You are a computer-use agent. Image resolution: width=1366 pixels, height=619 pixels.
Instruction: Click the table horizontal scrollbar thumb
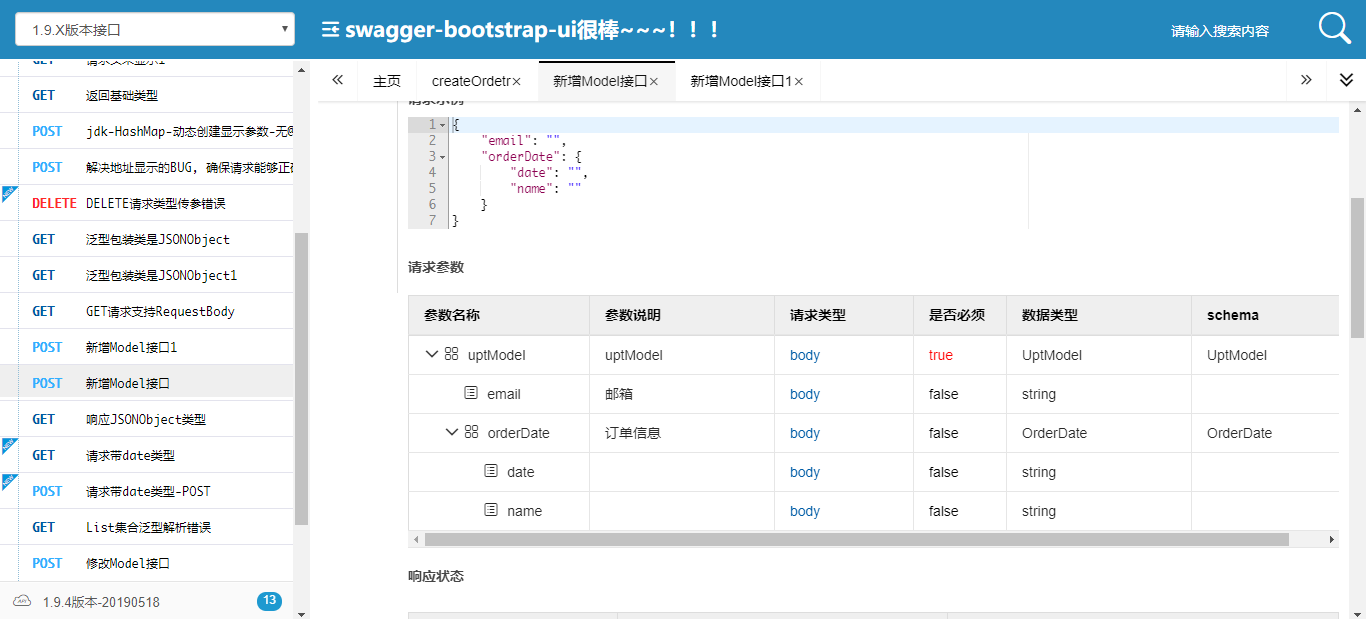857,539
